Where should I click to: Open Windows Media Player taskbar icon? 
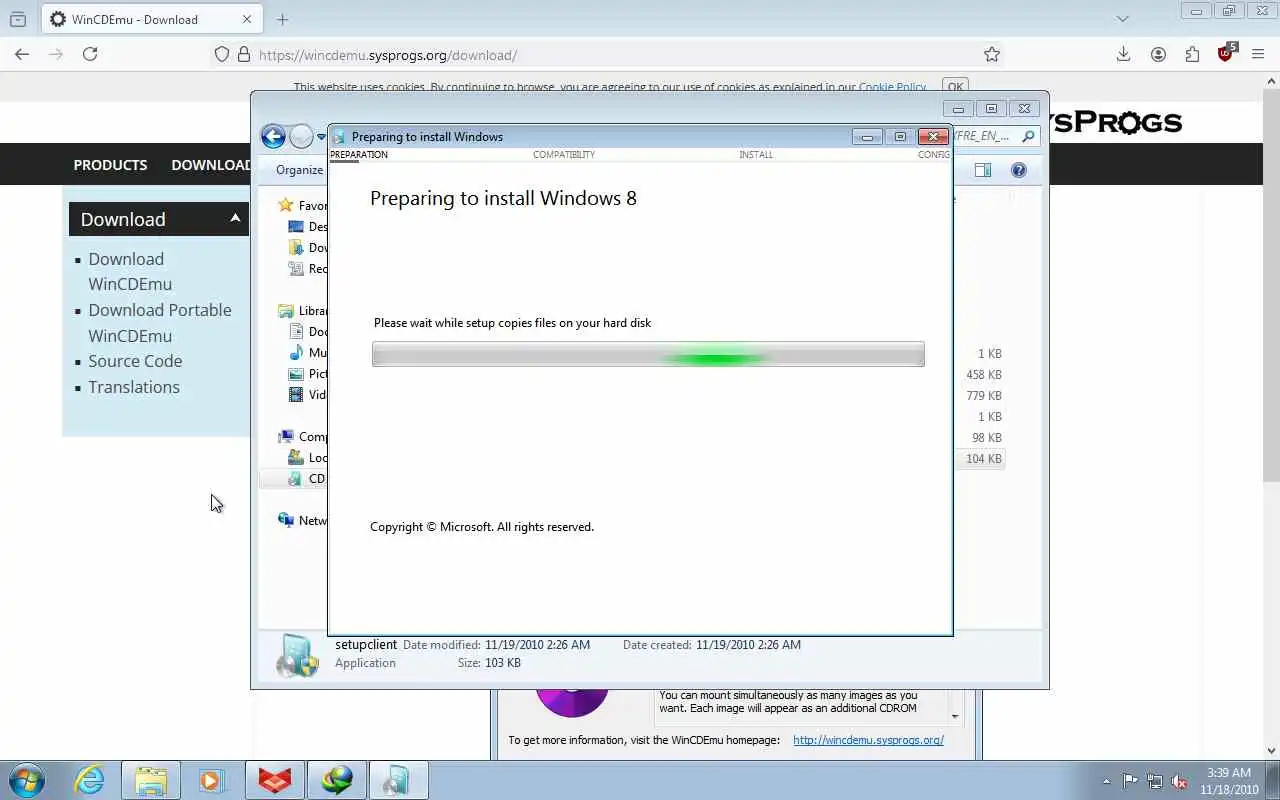pos(211,780)
